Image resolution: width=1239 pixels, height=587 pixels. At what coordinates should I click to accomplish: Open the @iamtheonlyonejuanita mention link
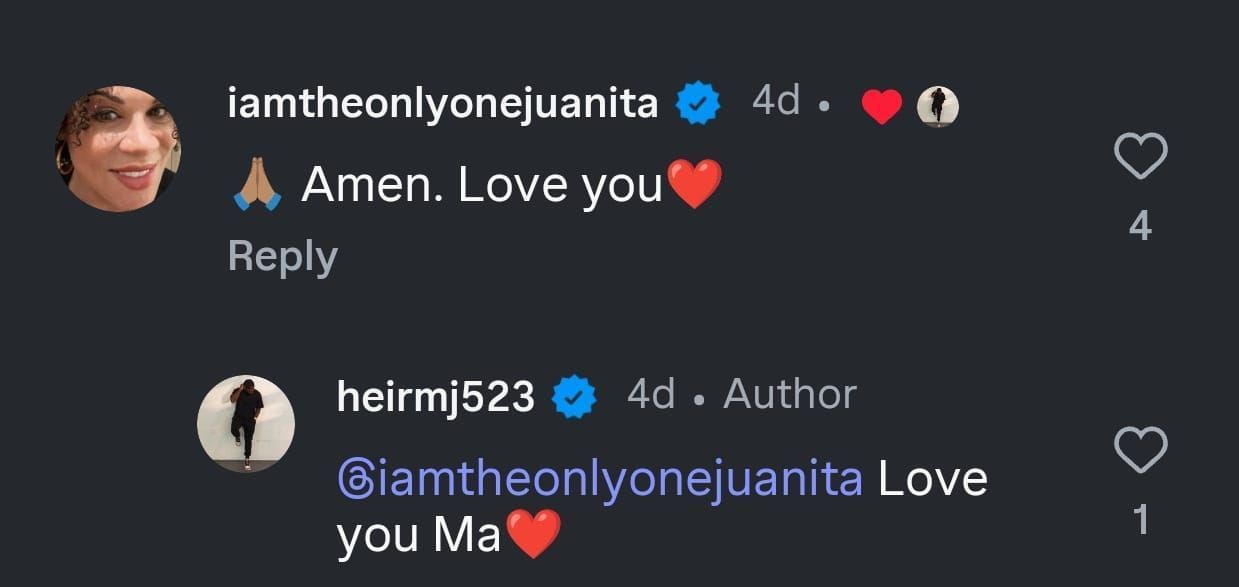pos(600,479)
